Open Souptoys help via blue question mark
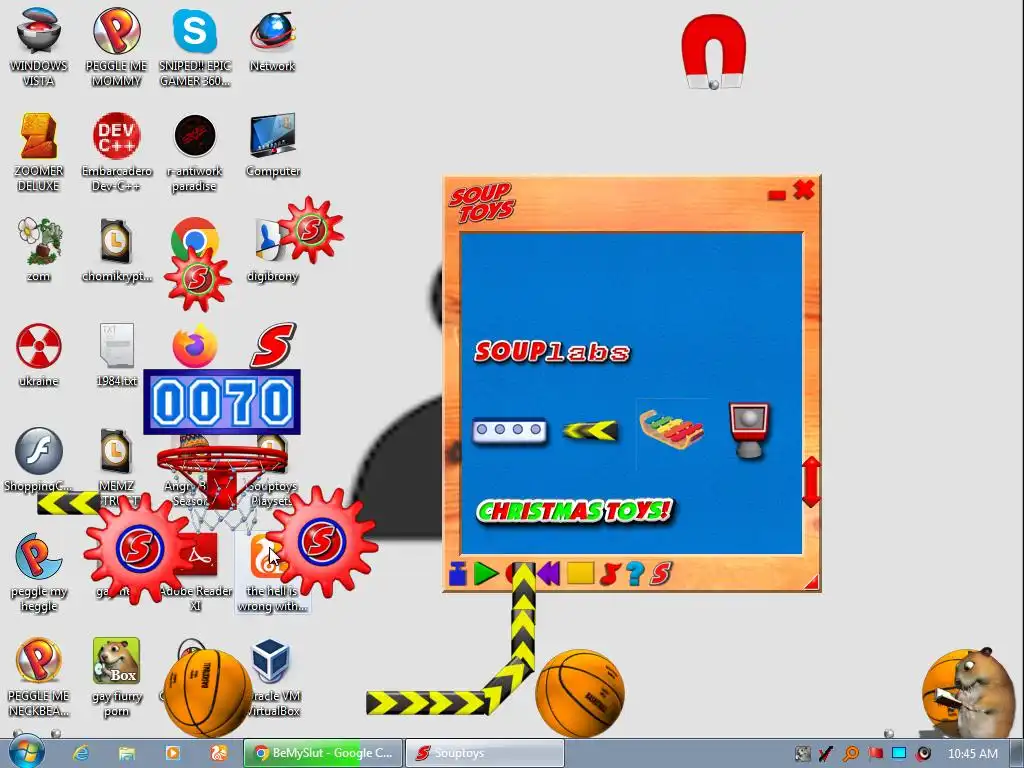Image resolution: width=1024 pixels, height=768 pixels. [x=635, y=574]
